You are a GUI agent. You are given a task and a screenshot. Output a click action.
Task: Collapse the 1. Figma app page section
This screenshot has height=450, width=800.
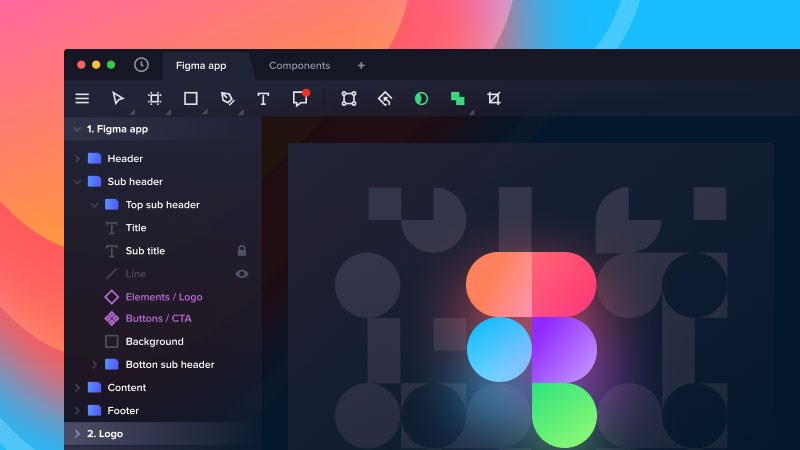point(77,129)
